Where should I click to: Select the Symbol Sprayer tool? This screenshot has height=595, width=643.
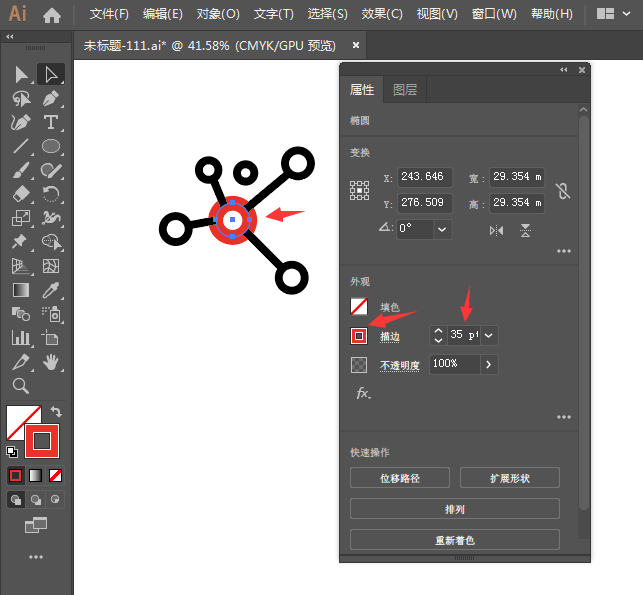(51, 314)
